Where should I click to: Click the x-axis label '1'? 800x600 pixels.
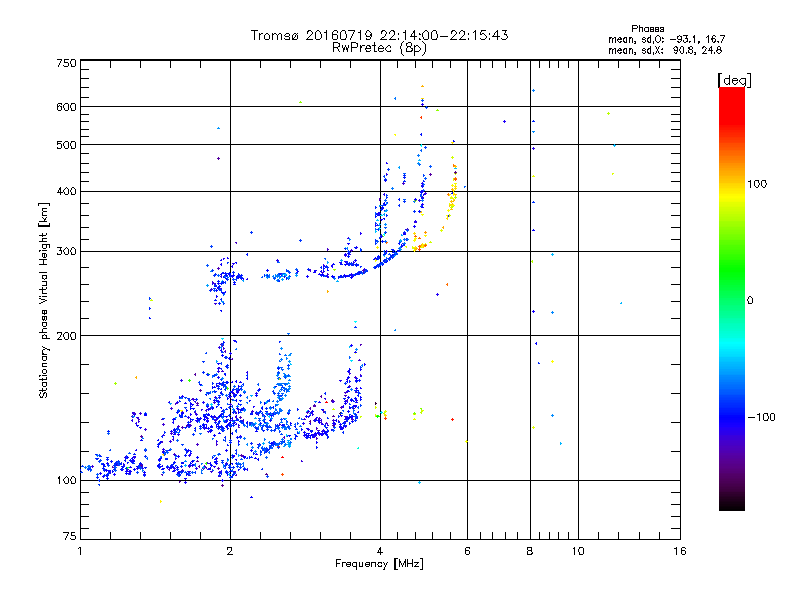click(x=80, y=551)
